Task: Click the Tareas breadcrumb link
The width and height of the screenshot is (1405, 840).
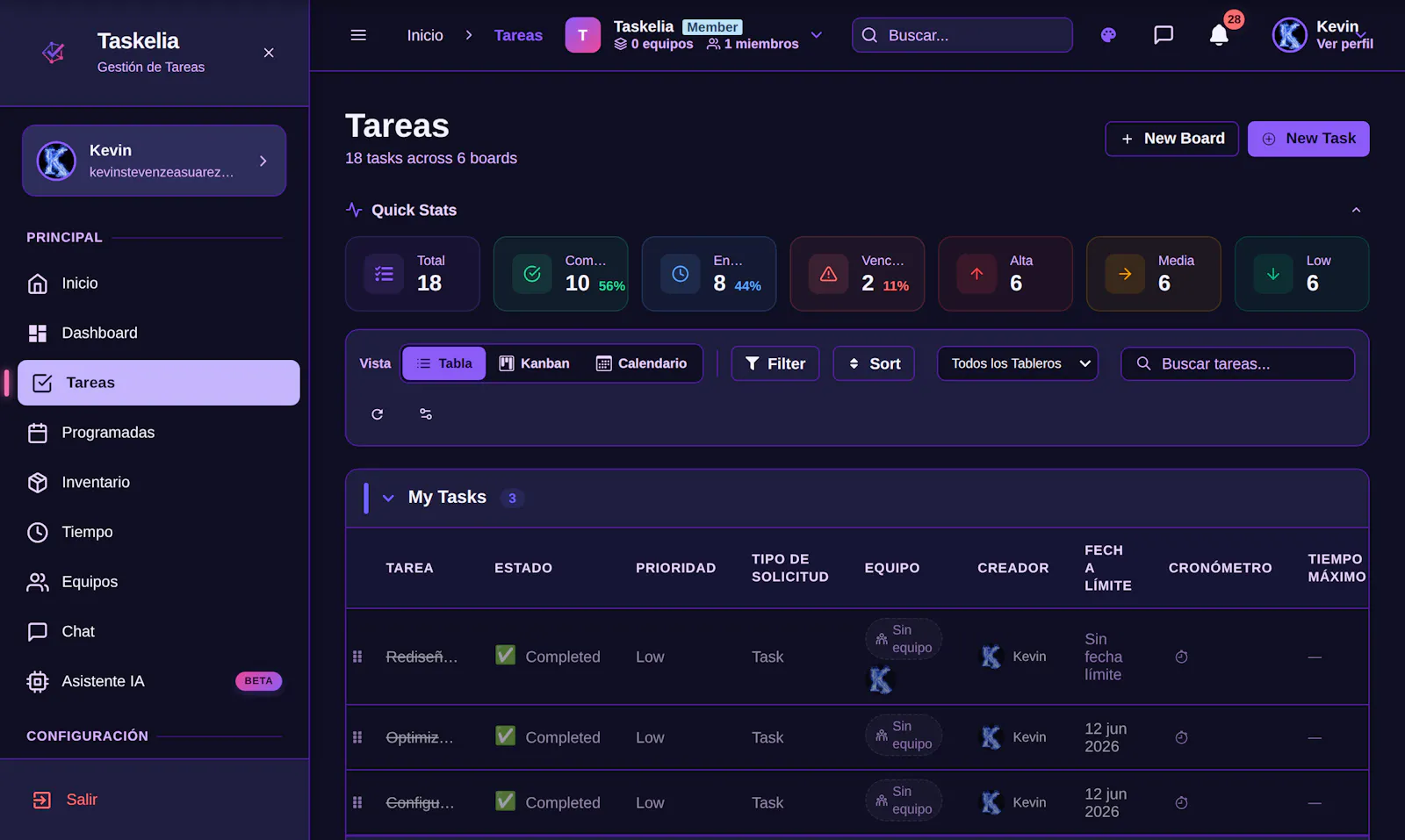Action: (x=518, y=35)
